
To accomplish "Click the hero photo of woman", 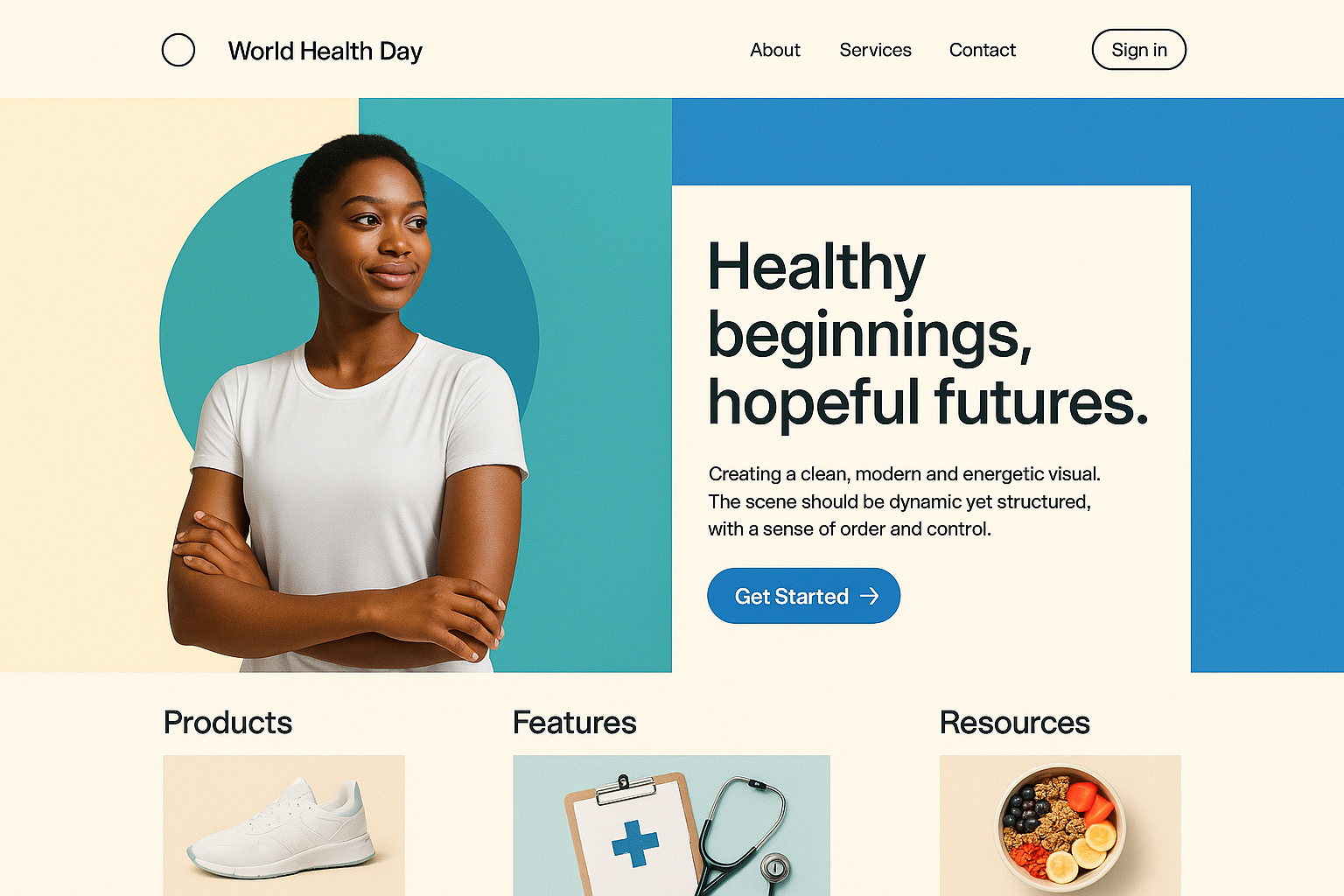I will [x=350, y=402].
